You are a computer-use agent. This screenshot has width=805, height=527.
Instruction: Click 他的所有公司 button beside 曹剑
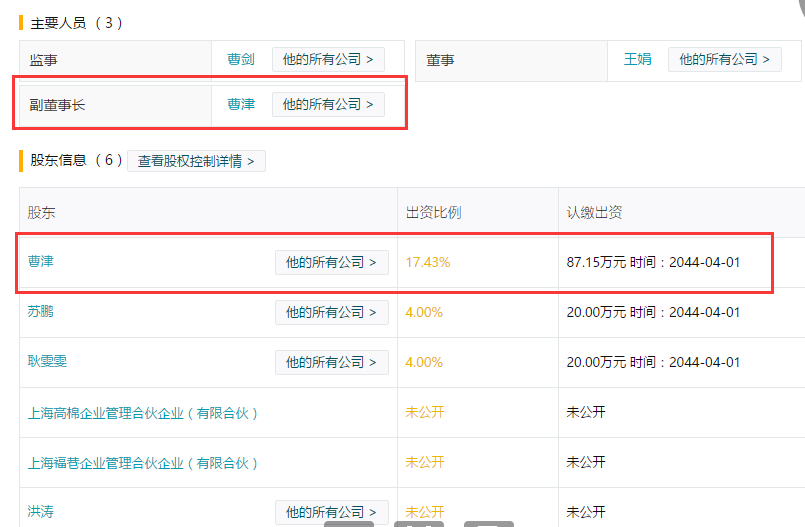click(328, 60)
